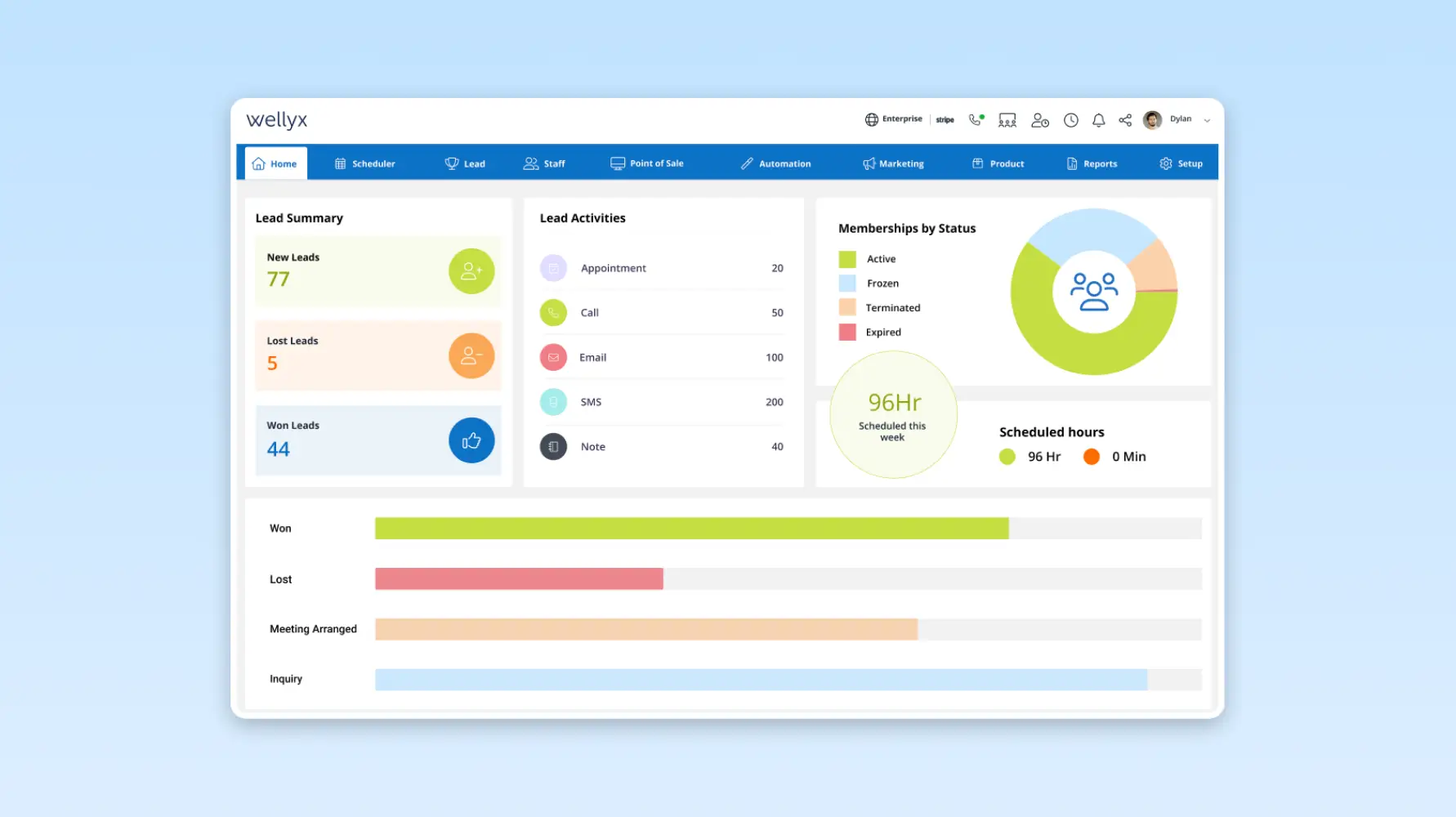Switch to the Marketing tab
Viewport: 1456px width, 817px height.
[x=893, y=163]
